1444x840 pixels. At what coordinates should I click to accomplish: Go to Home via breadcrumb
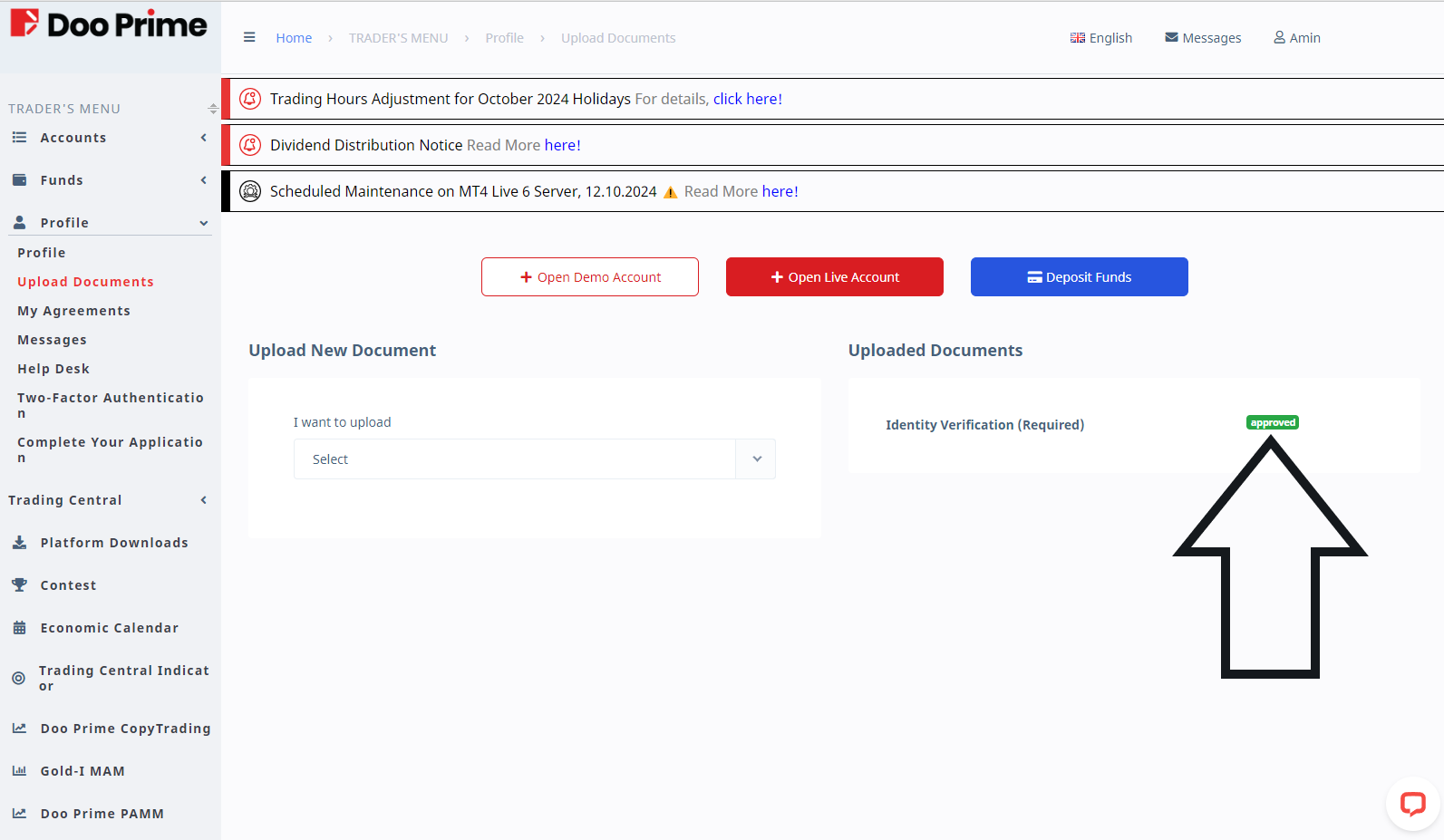294,38
